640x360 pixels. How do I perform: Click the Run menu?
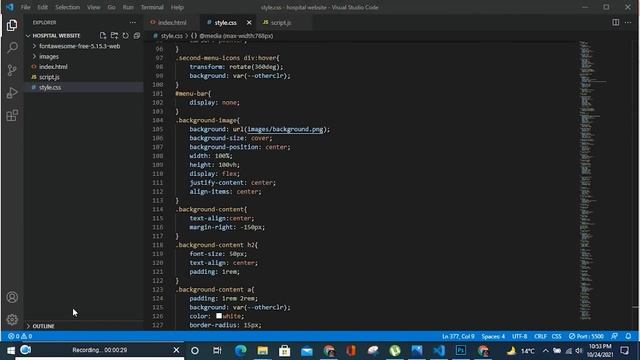128,7
